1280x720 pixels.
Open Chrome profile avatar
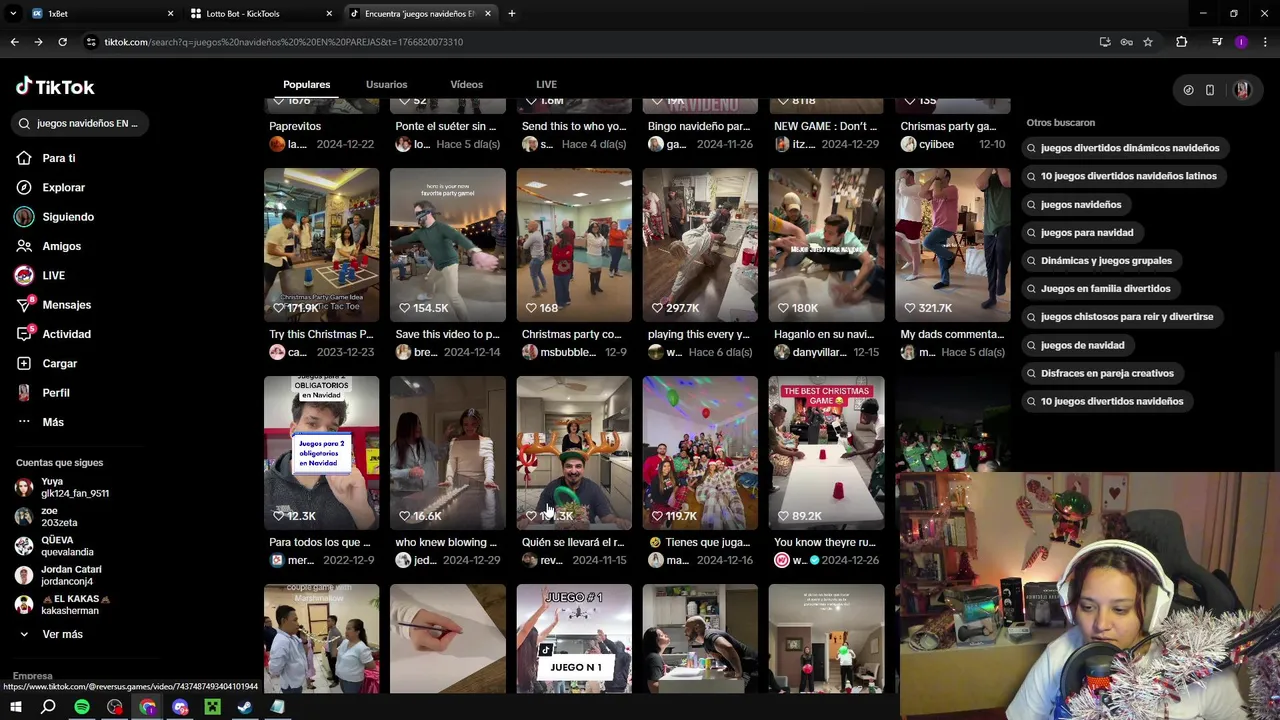click(x=1241, y=42)
